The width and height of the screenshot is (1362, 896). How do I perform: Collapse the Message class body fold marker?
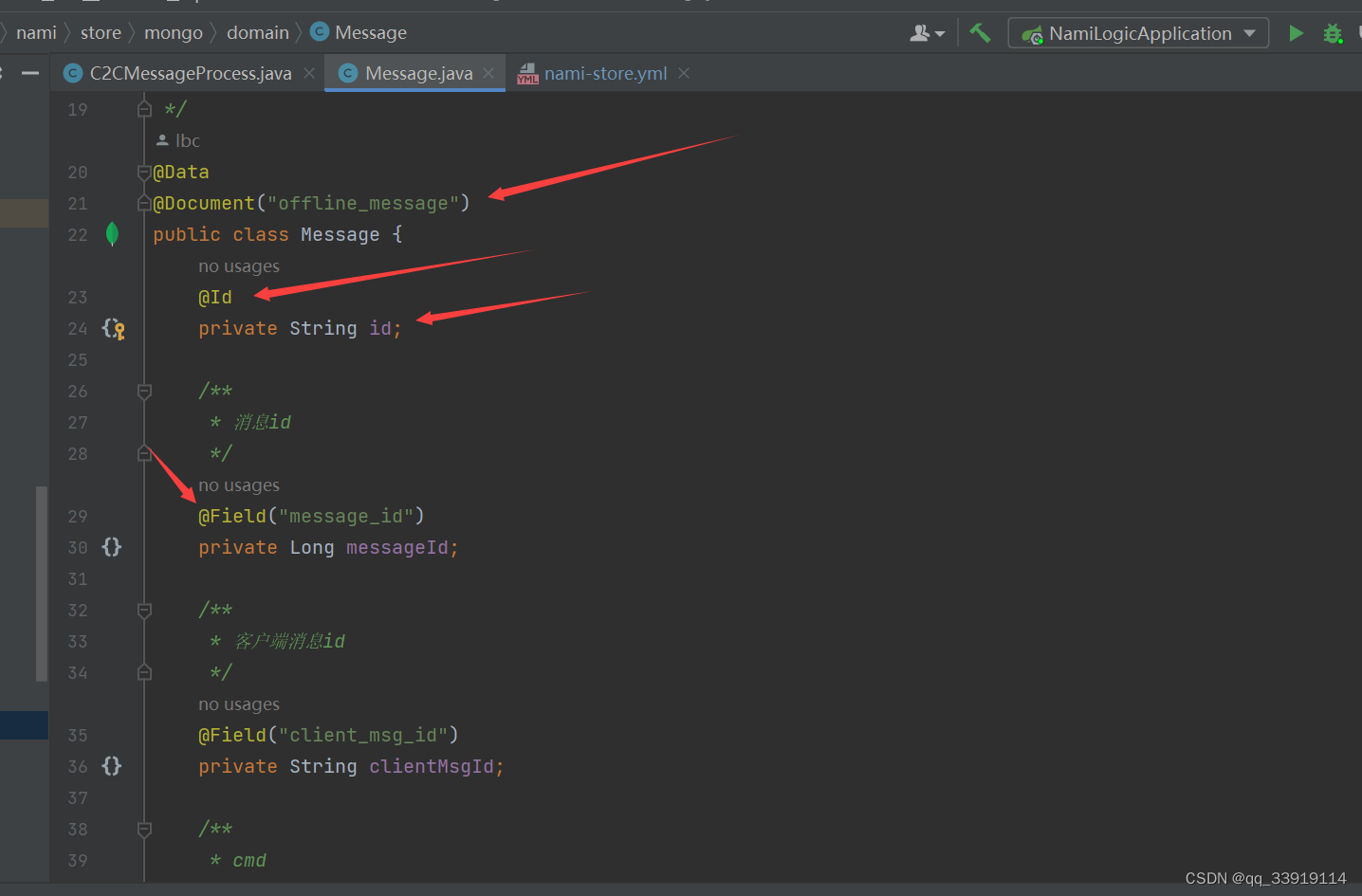coord(145,234)
